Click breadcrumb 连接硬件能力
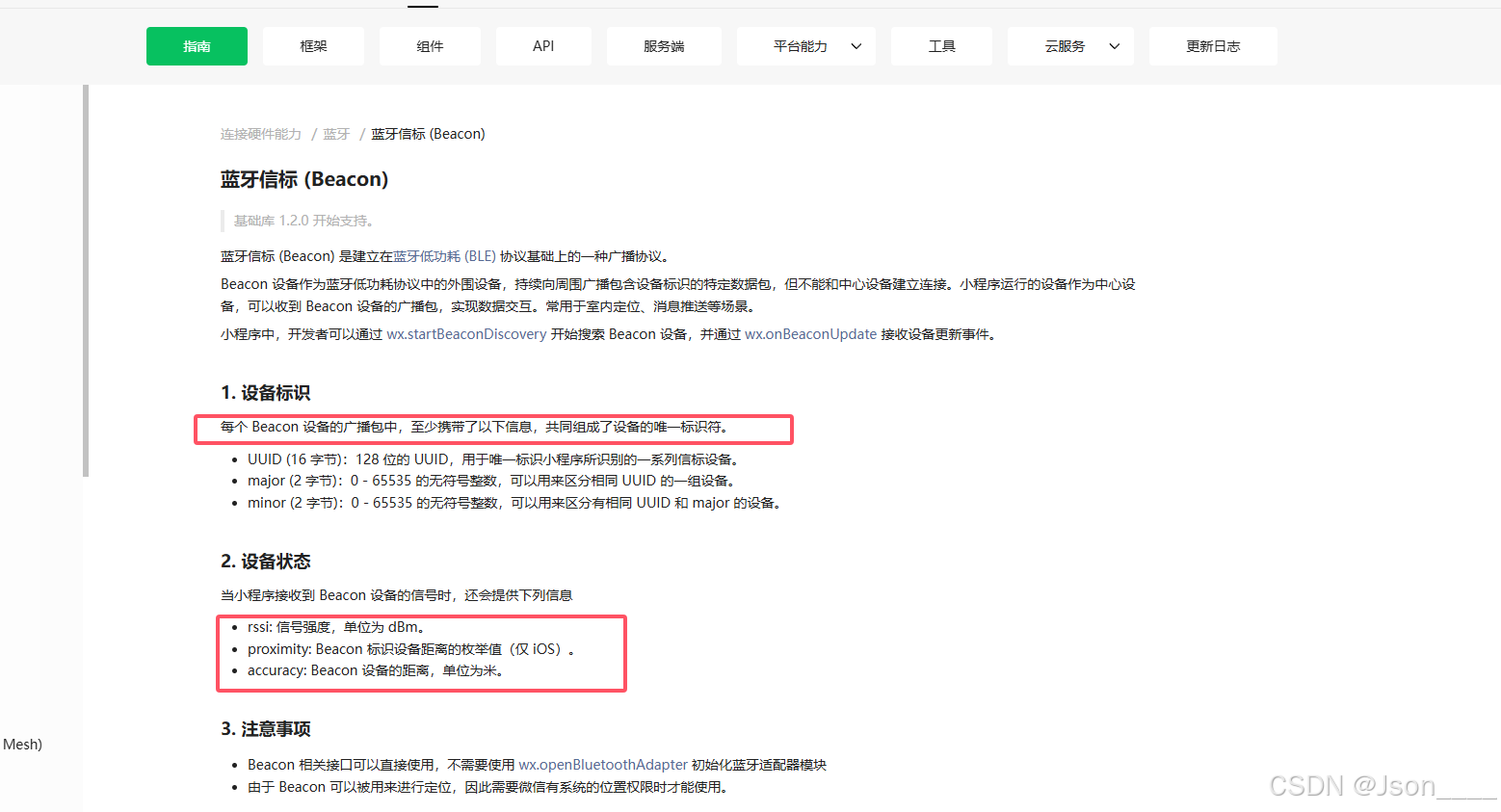Screen dimensions: 1501x812 (x=261, y=134)
